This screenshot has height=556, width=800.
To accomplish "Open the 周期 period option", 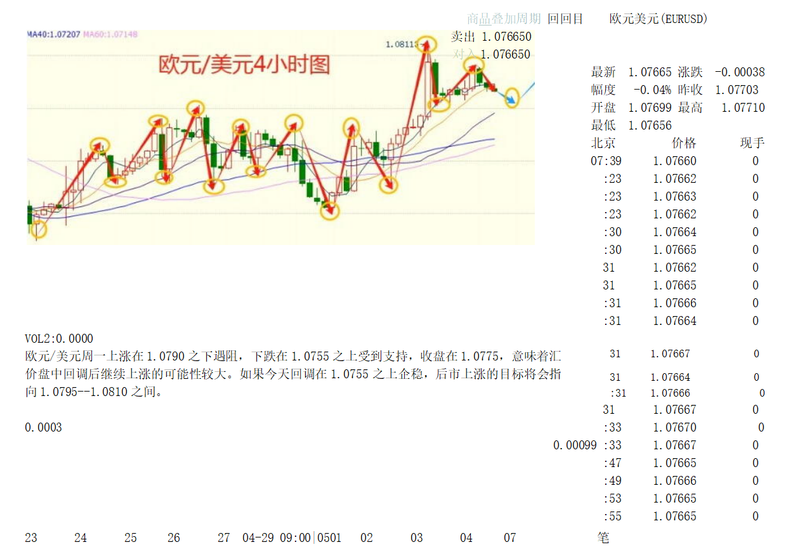I will 528,19.
